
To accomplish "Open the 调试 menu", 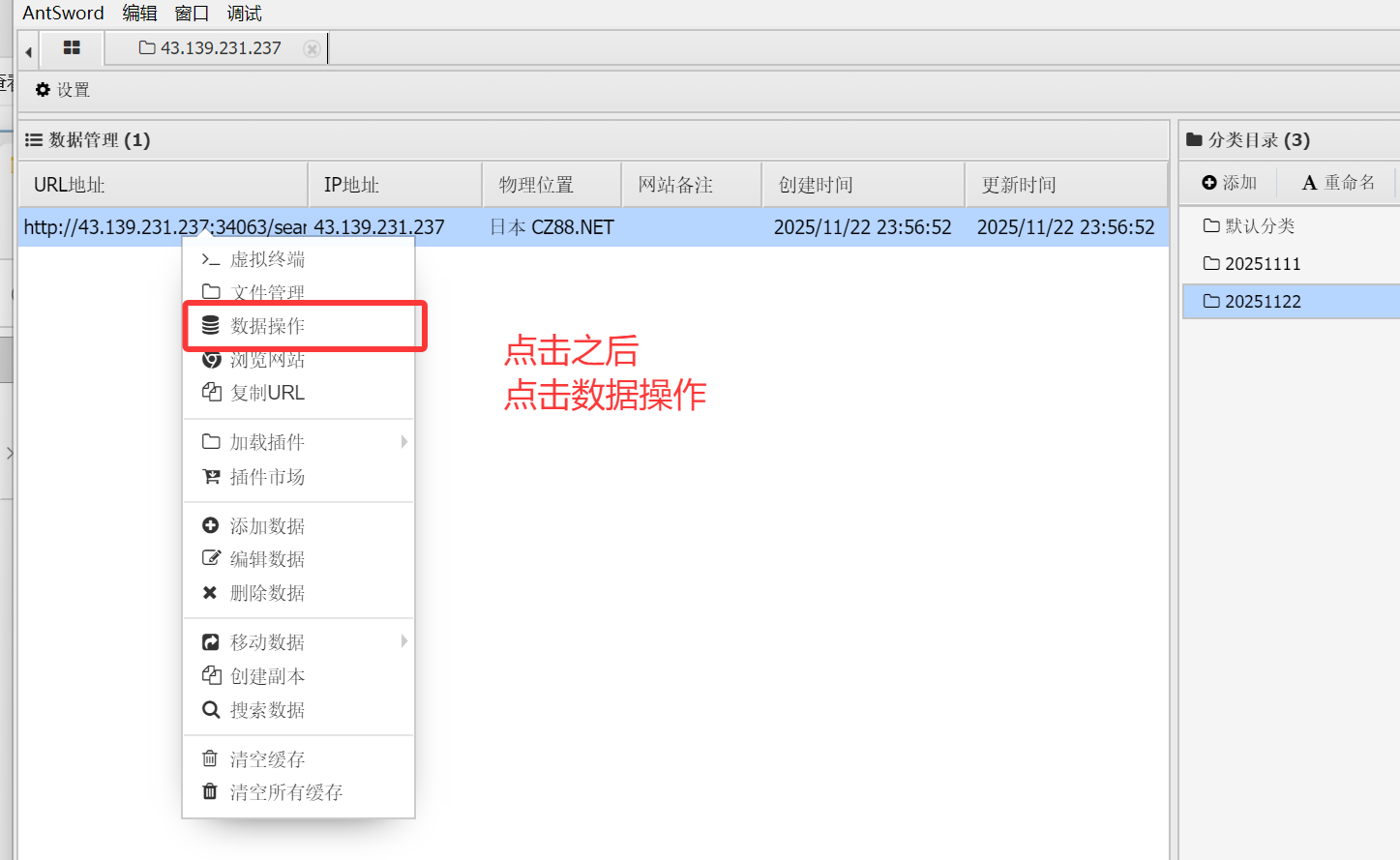I will point(244,13).
